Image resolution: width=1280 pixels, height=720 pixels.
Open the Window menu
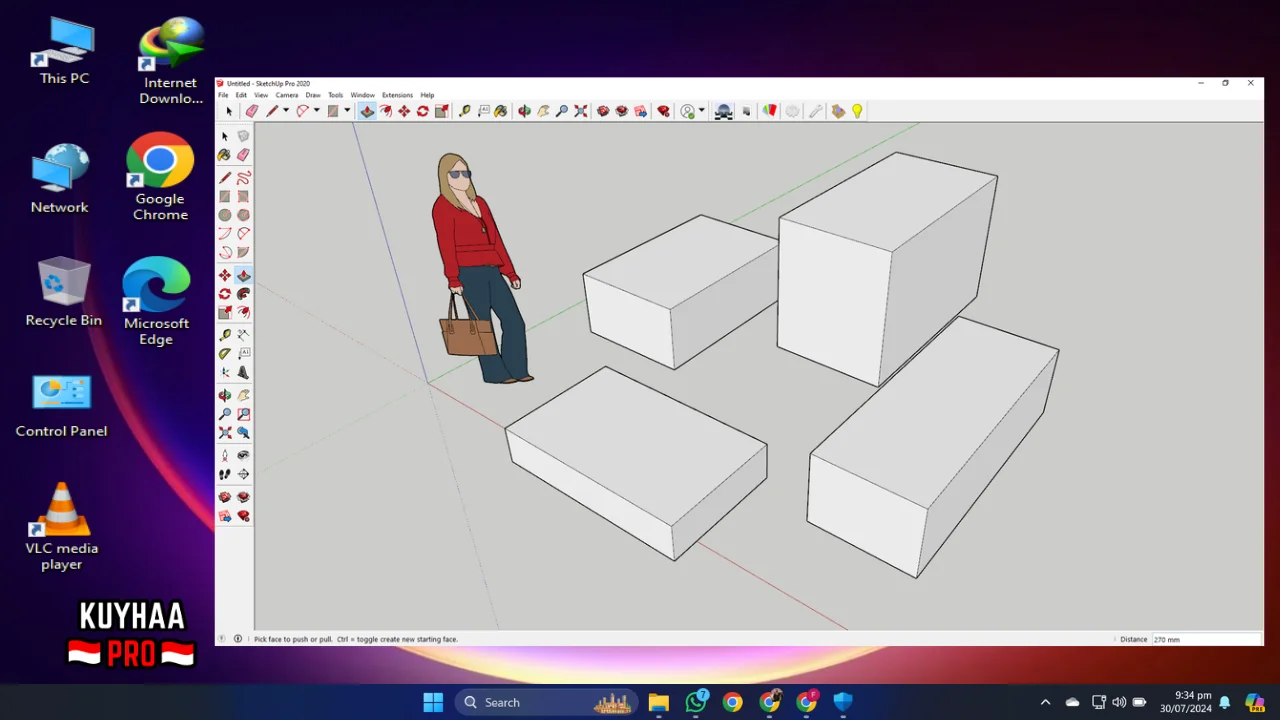coord(362,95)
